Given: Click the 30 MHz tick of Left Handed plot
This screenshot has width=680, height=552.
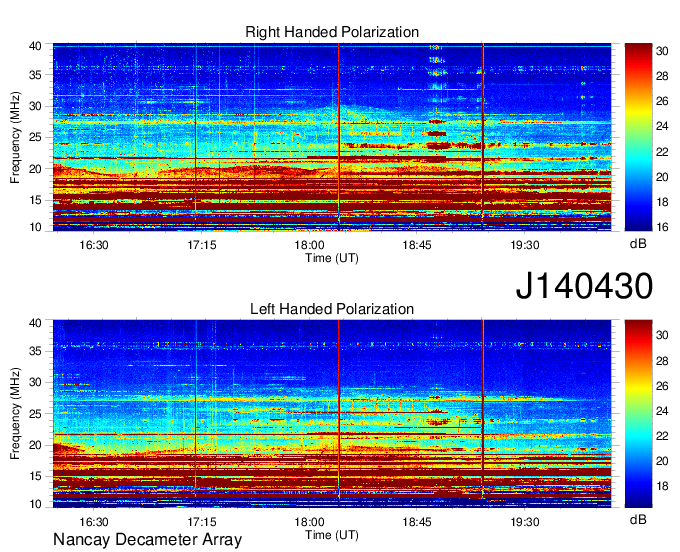Looking at the screenshot, I should (35, 382).
